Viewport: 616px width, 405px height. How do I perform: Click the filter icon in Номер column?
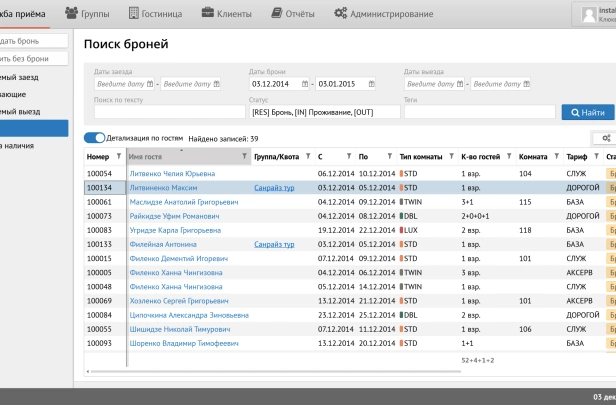click(118, 157)
